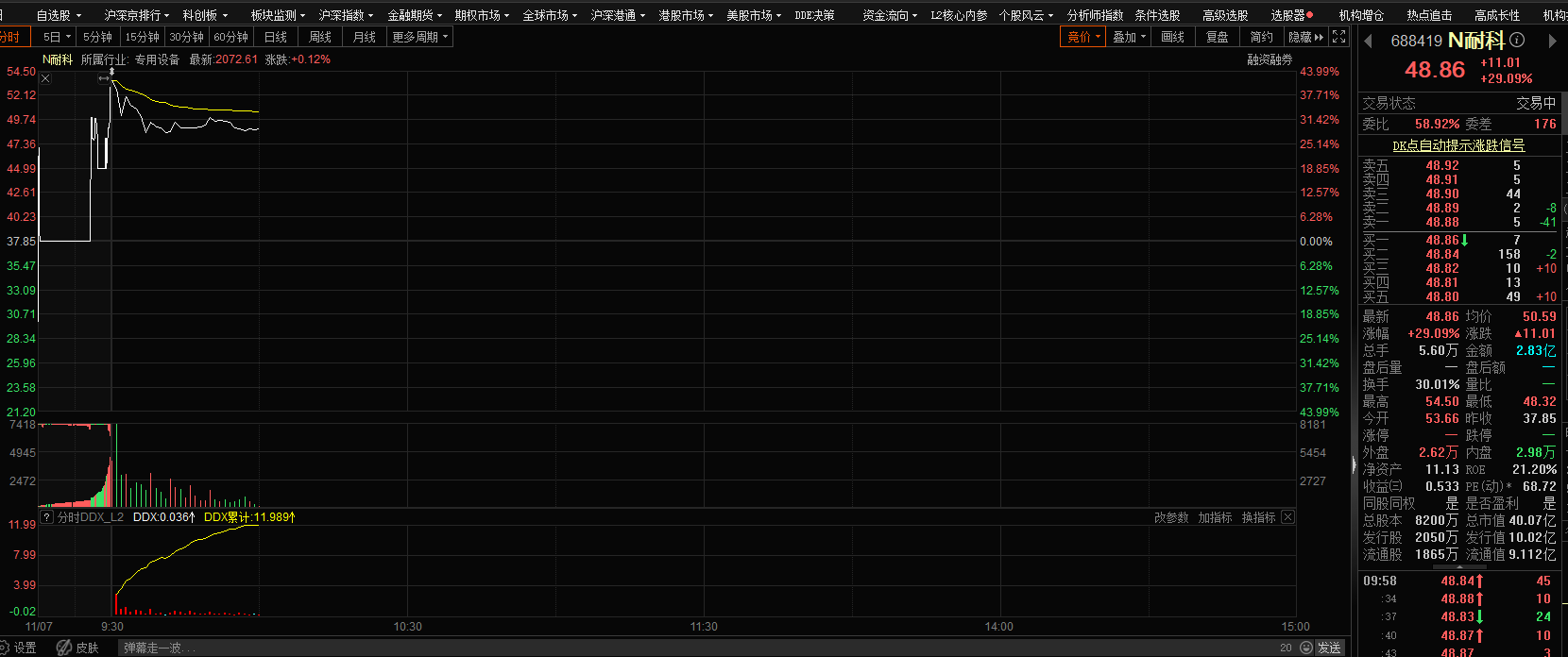Screen dimensions: 1568x657
Task: Switch to the 60分钟 chart period
Action: (x=230, y=37)
